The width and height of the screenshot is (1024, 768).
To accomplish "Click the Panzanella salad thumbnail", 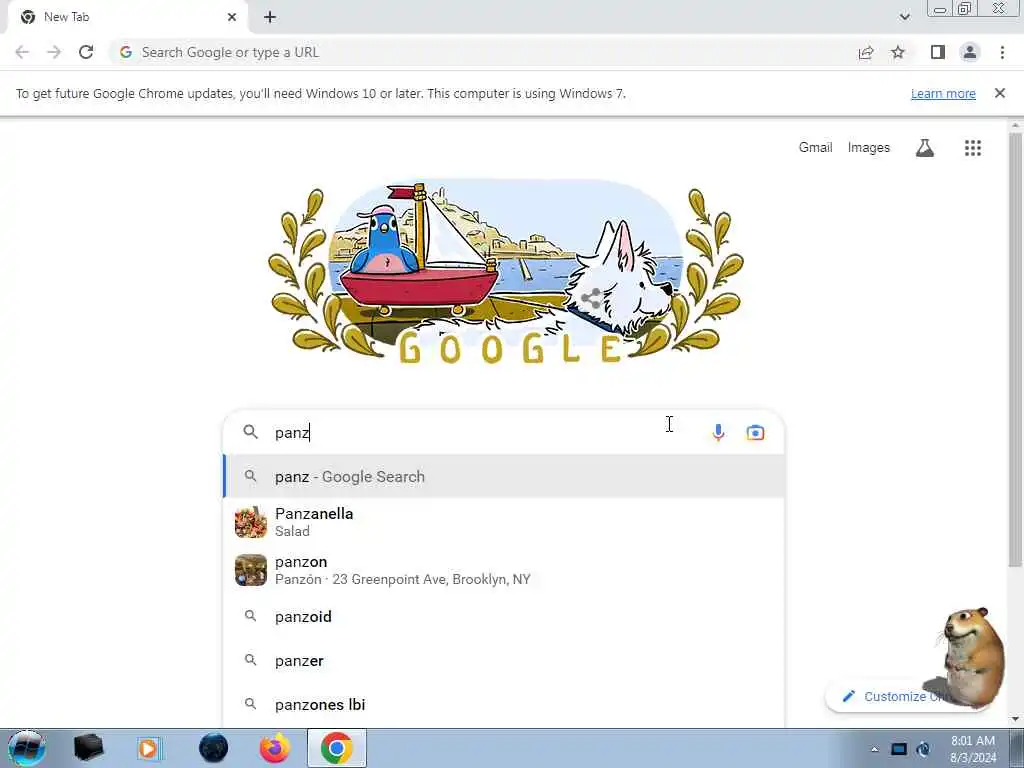I will 251,522.
